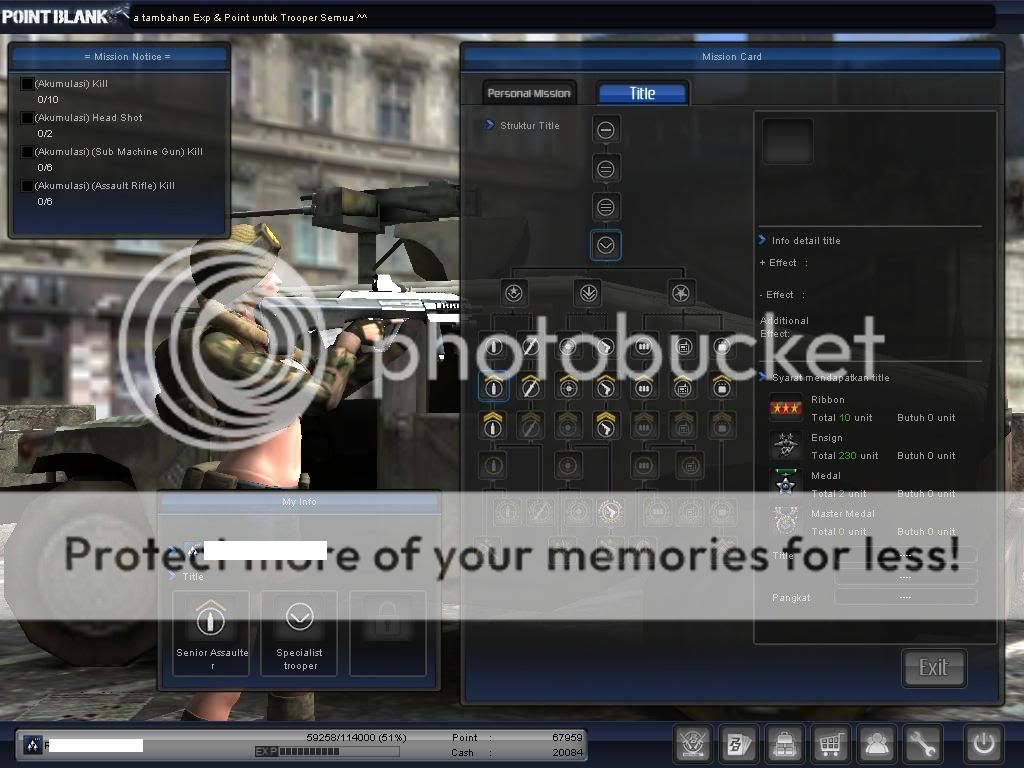
Task: Click the Mission Card window title
Action: point(731,57)
